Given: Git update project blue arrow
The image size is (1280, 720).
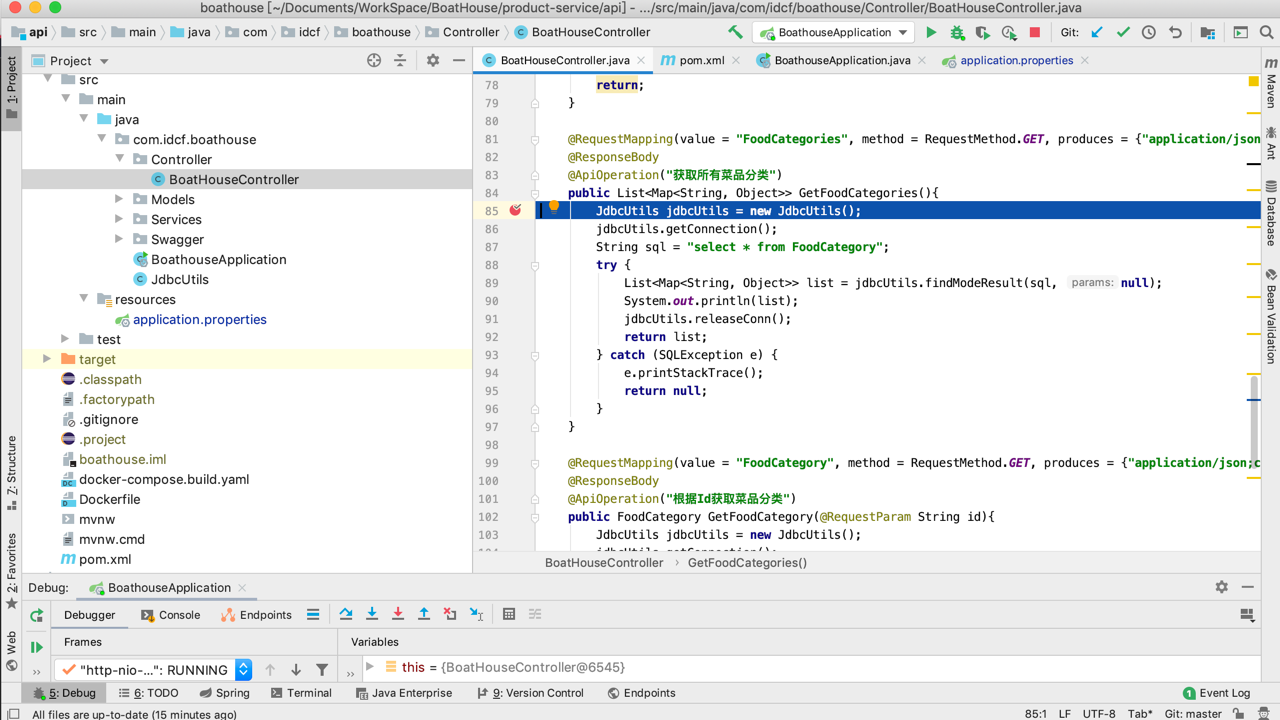Looking at the screenshot, I should point(1097,32).
